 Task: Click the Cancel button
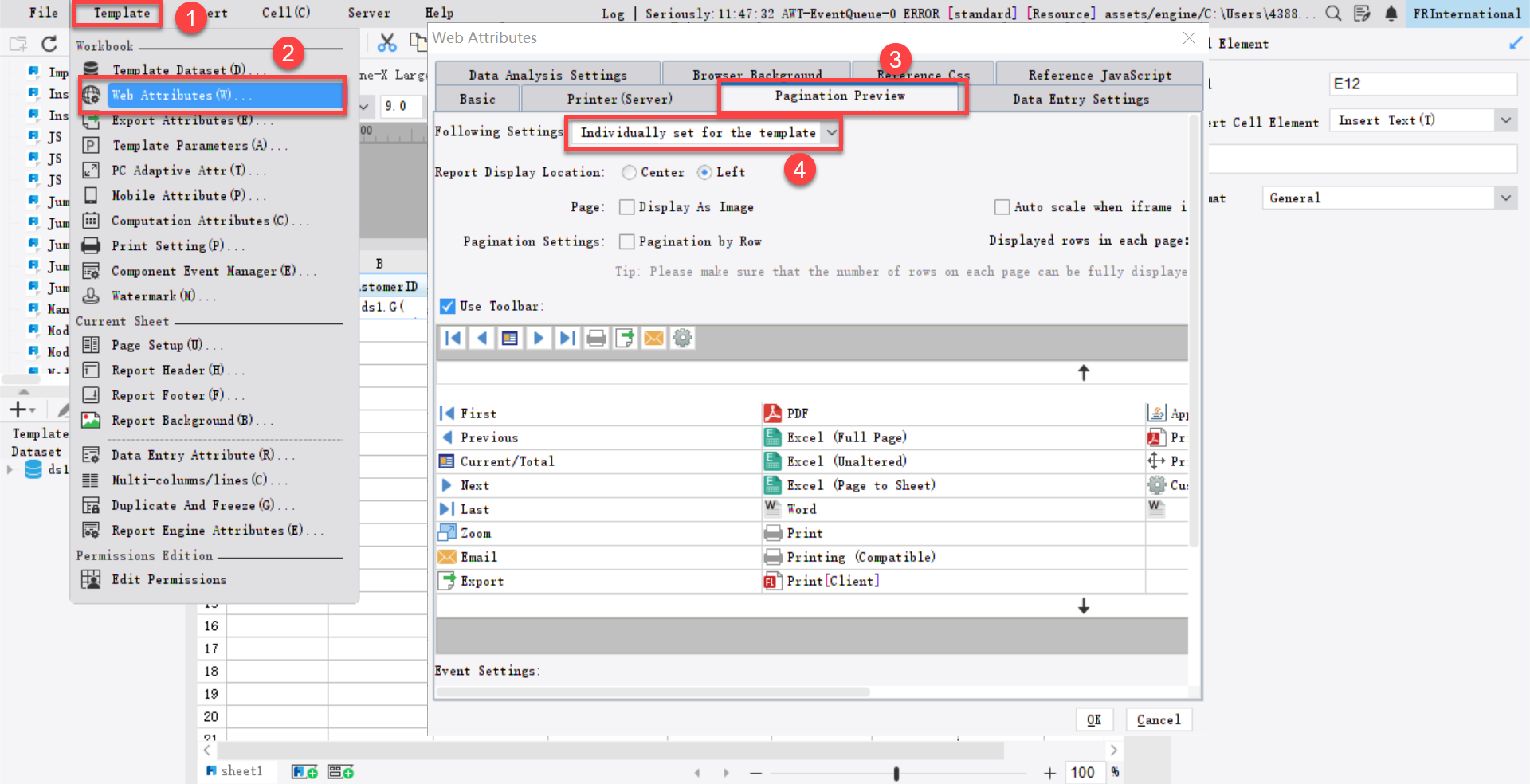click(x=1159, y=719)
